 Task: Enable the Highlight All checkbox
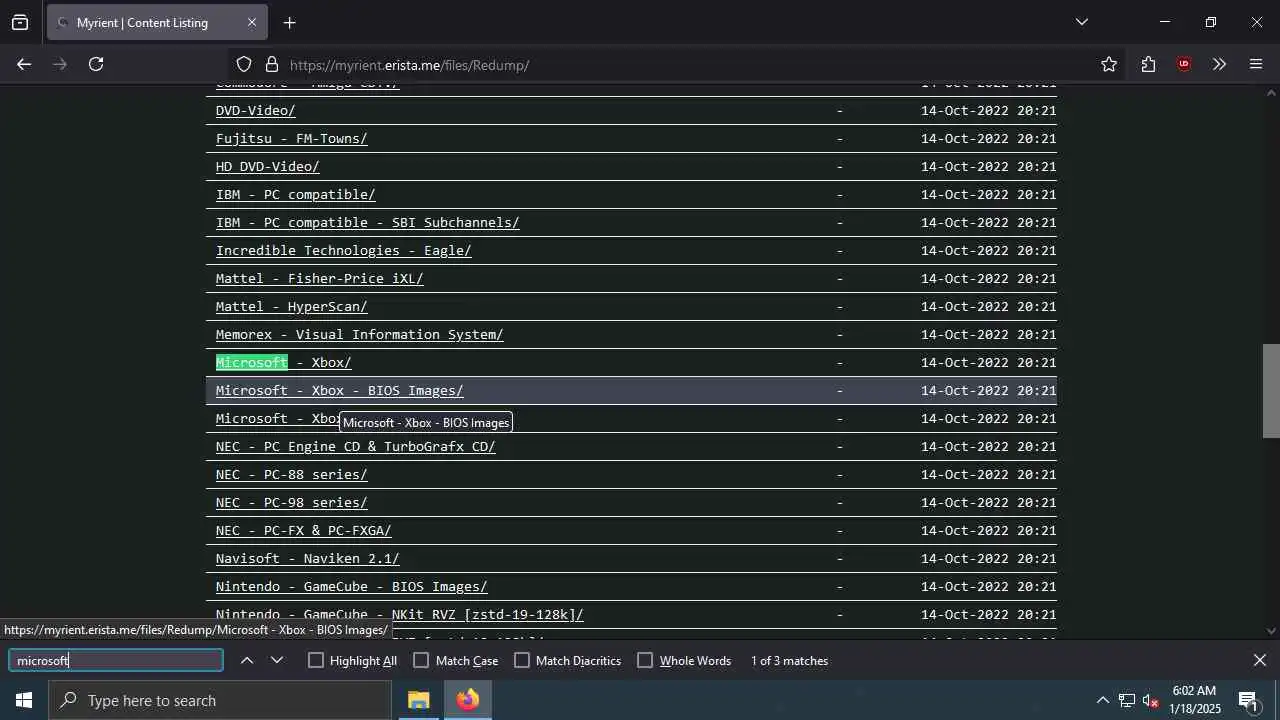coord(316,660)
